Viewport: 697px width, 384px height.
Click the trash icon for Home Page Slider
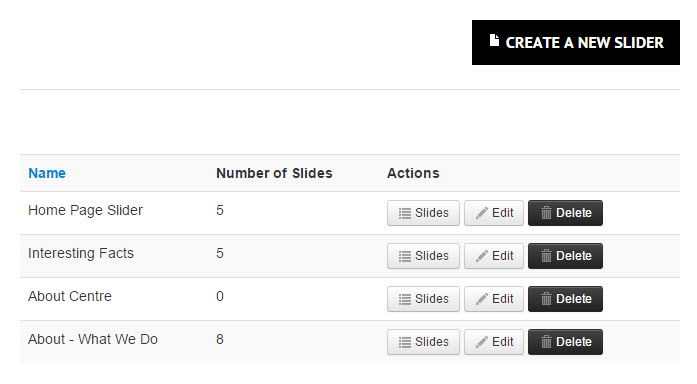coord(546,213)
